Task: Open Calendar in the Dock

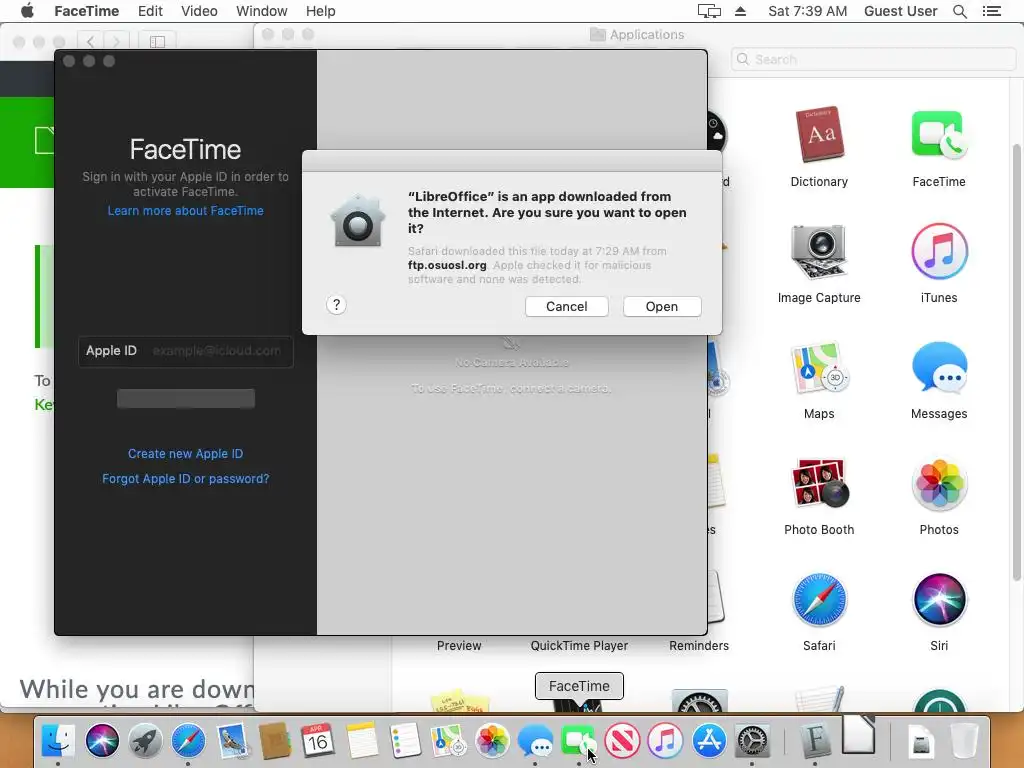Action: point(318,741)
